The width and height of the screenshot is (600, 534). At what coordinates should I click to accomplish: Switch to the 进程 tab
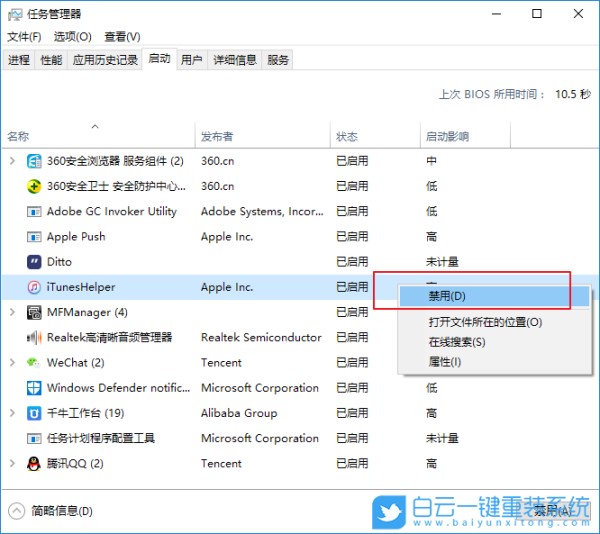click(19, 60)
